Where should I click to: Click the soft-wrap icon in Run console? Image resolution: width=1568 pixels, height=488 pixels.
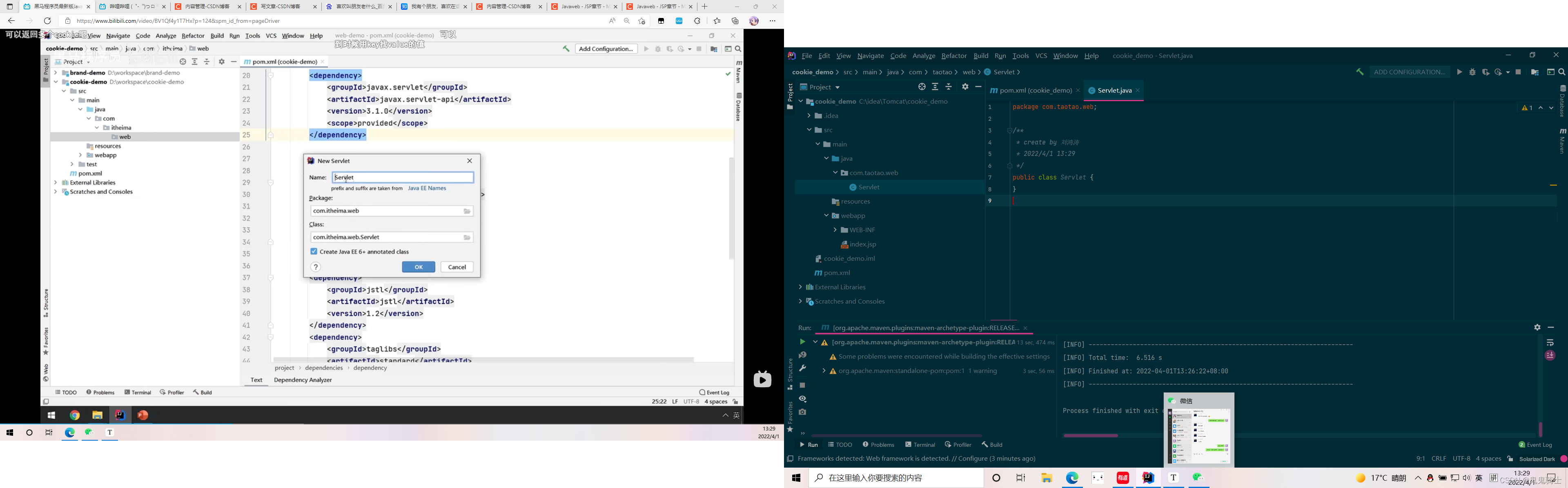coord(1550,343)
